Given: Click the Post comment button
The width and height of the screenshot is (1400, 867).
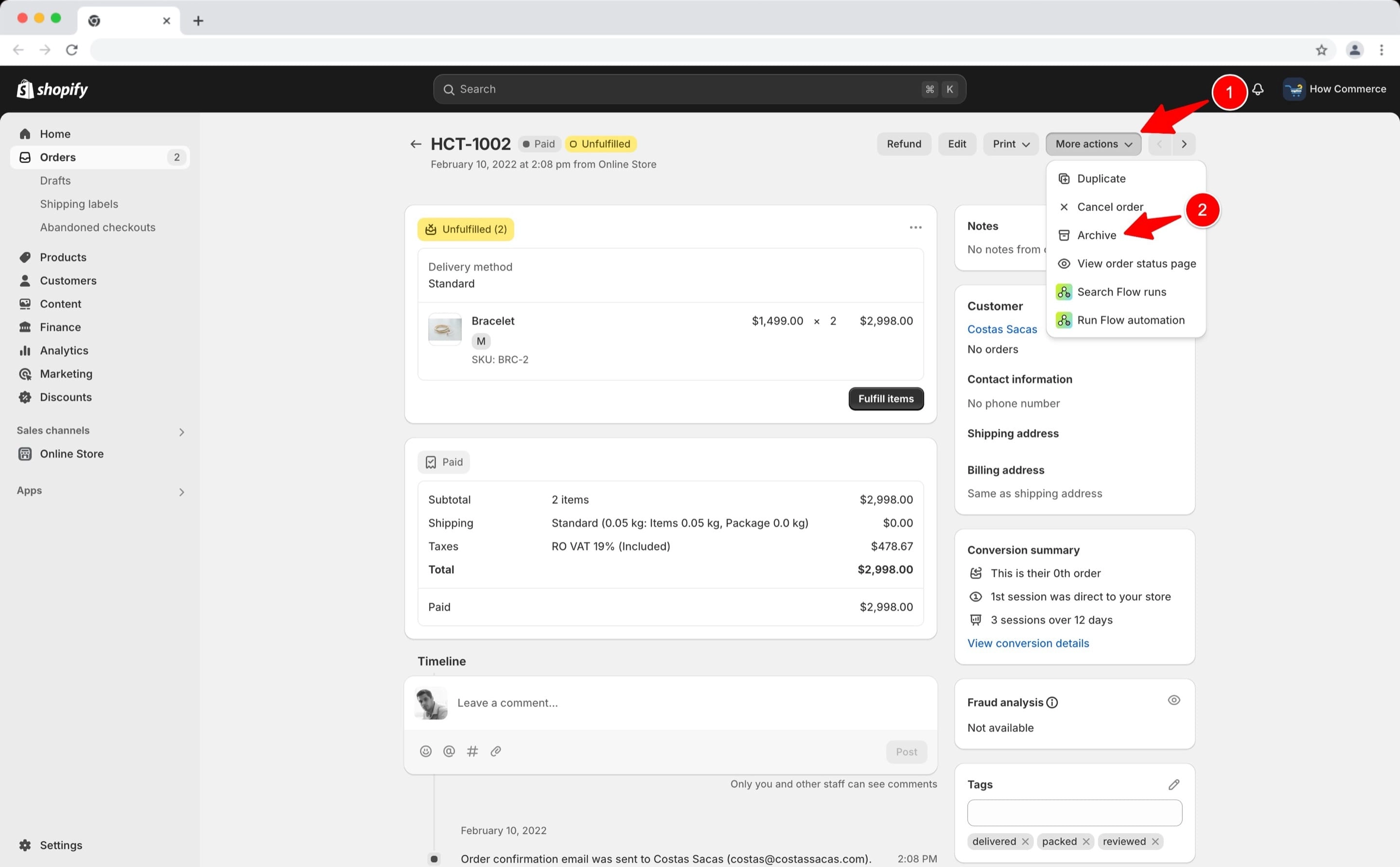Looking at the screenshot, I should (906, 752).
